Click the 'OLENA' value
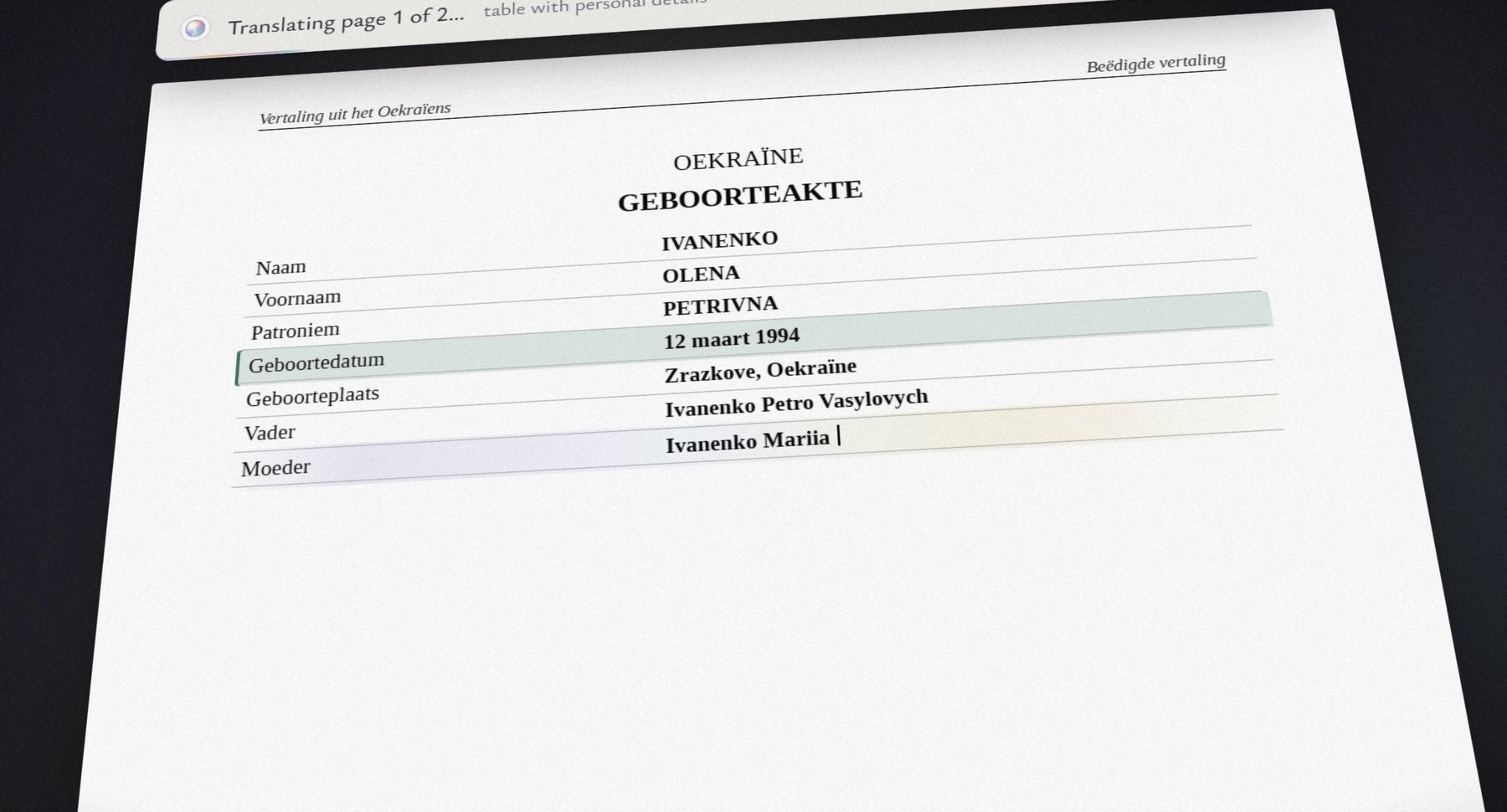The width and height of the screenshot is (1507, 812). tap(702, 275)
